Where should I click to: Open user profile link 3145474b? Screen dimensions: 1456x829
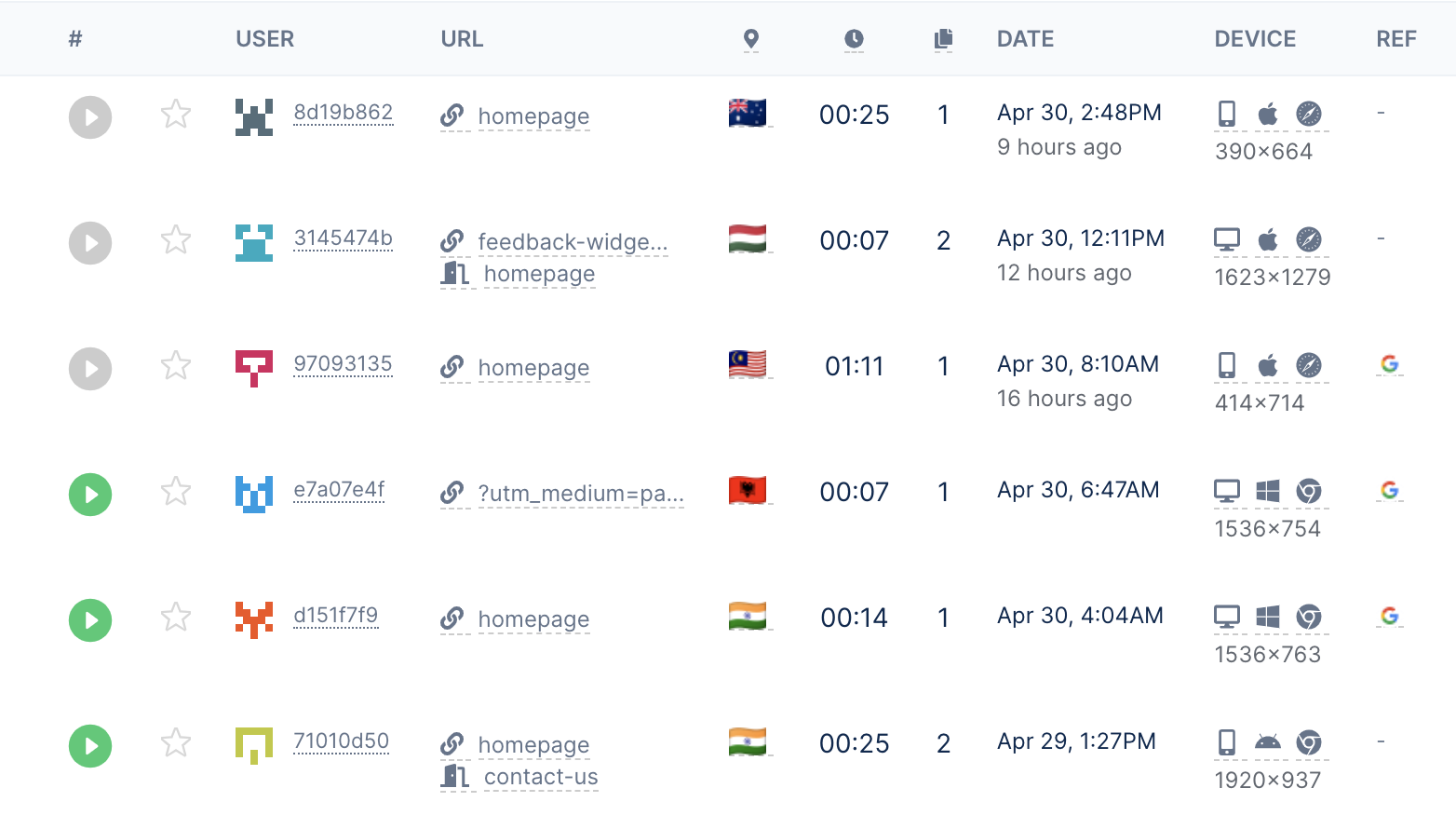(343, 239)
